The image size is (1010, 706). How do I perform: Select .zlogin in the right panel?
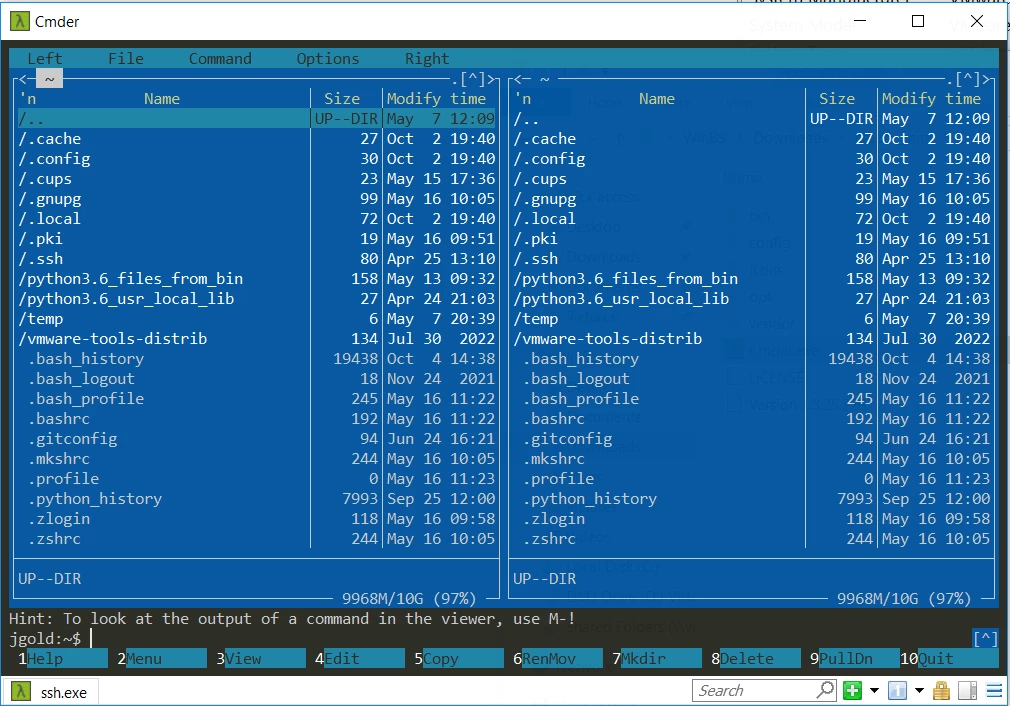[752, 519]
